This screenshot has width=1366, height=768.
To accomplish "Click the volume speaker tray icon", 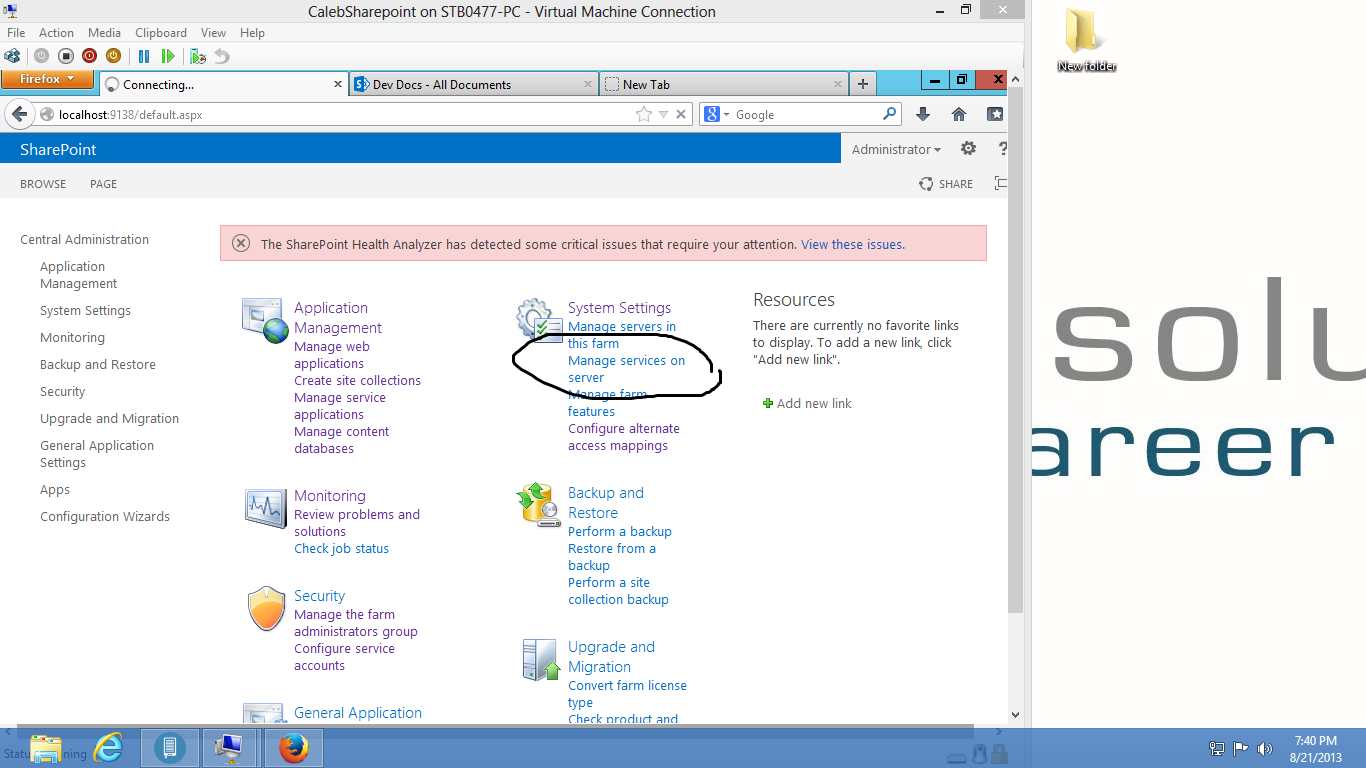I will tap(1265, 748).
